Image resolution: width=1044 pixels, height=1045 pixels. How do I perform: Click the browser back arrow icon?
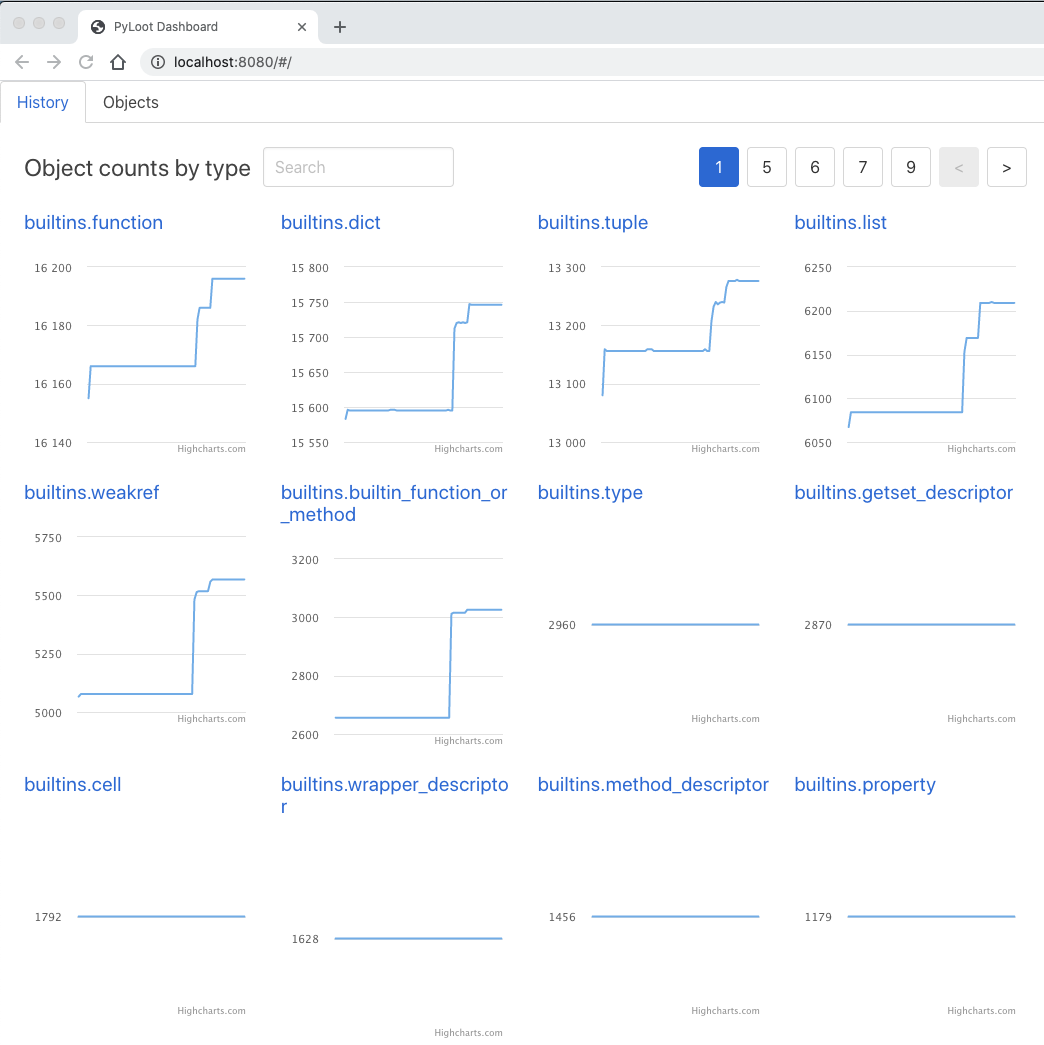click(22, 62)
